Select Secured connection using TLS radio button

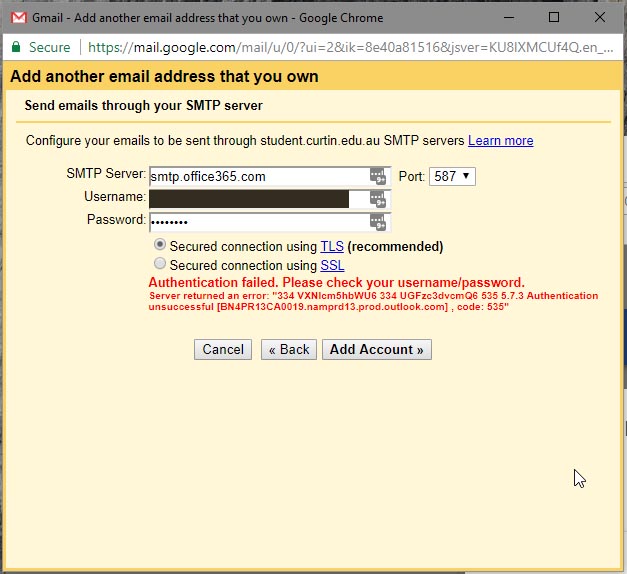point(160,244)
